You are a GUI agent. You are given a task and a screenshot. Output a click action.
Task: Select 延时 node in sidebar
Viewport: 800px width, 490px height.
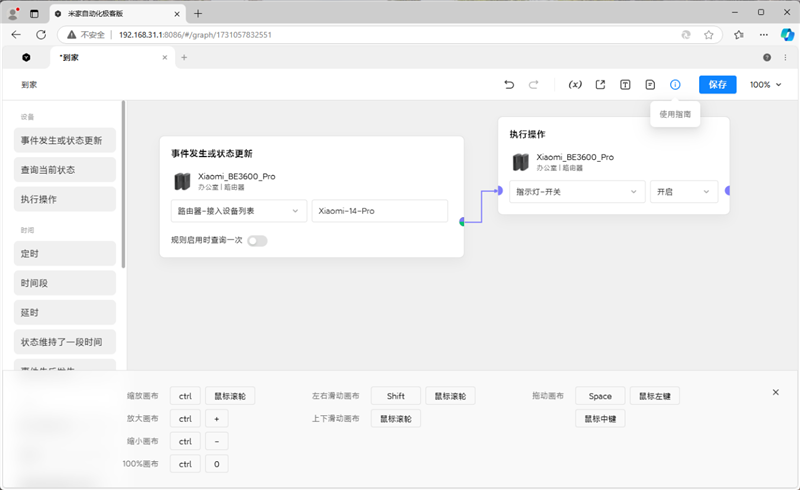click(x=65, y=312)
